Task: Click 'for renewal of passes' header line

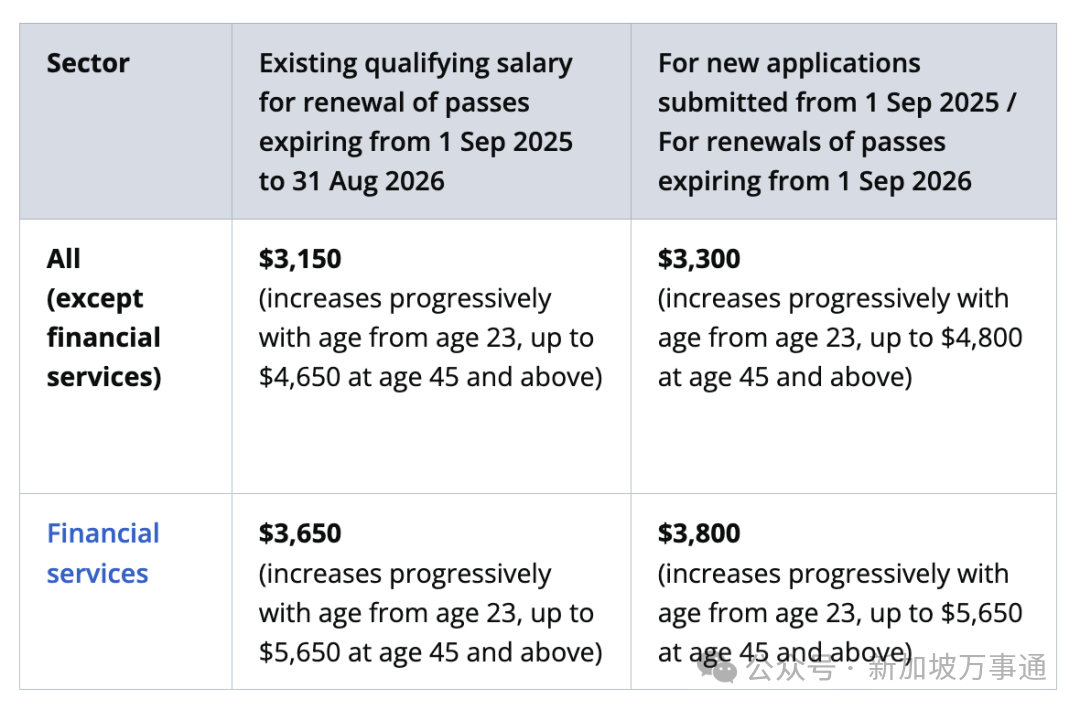Action: [394, 103]
